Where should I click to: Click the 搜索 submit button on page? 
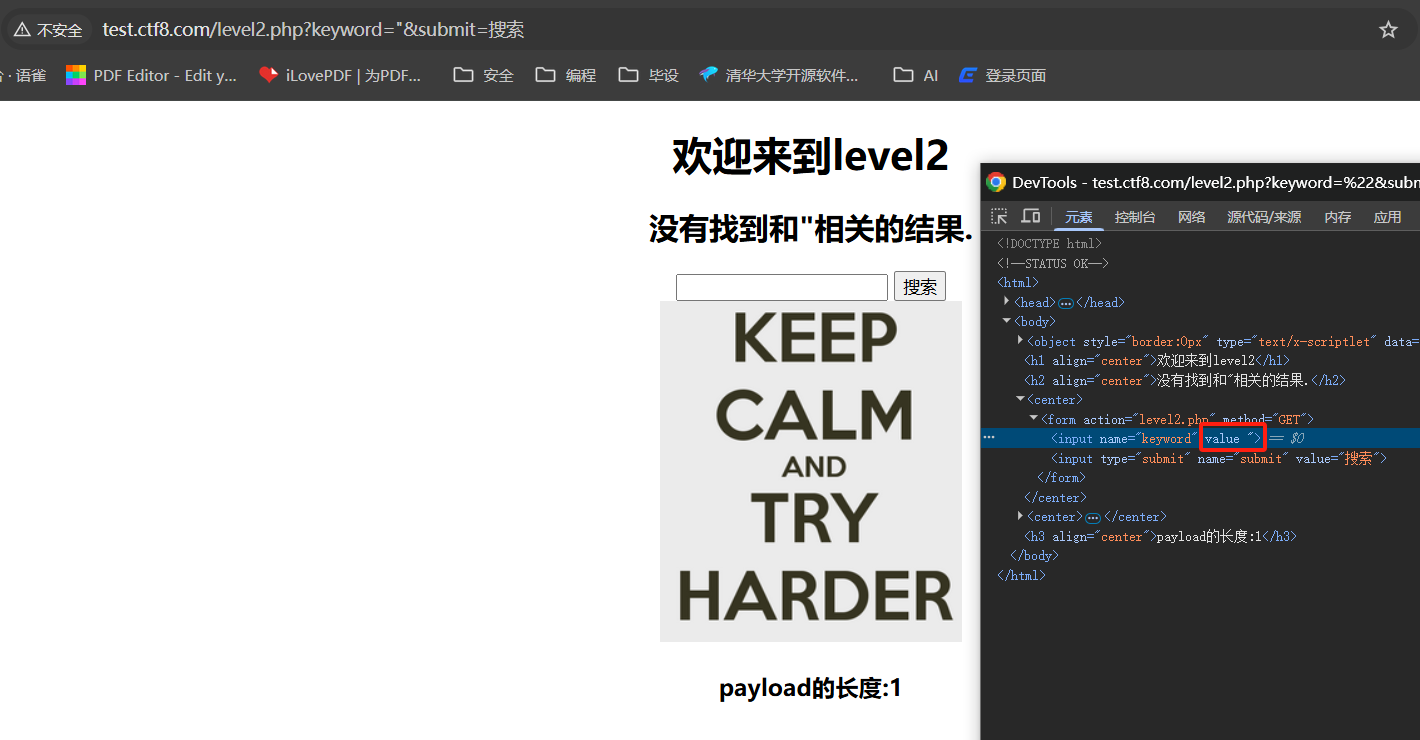pos(920,287)
